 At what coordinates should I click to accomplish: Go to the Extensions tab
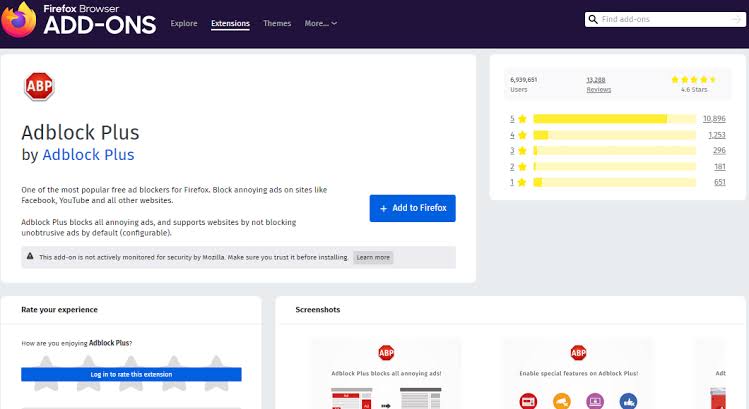pos(230,23)
